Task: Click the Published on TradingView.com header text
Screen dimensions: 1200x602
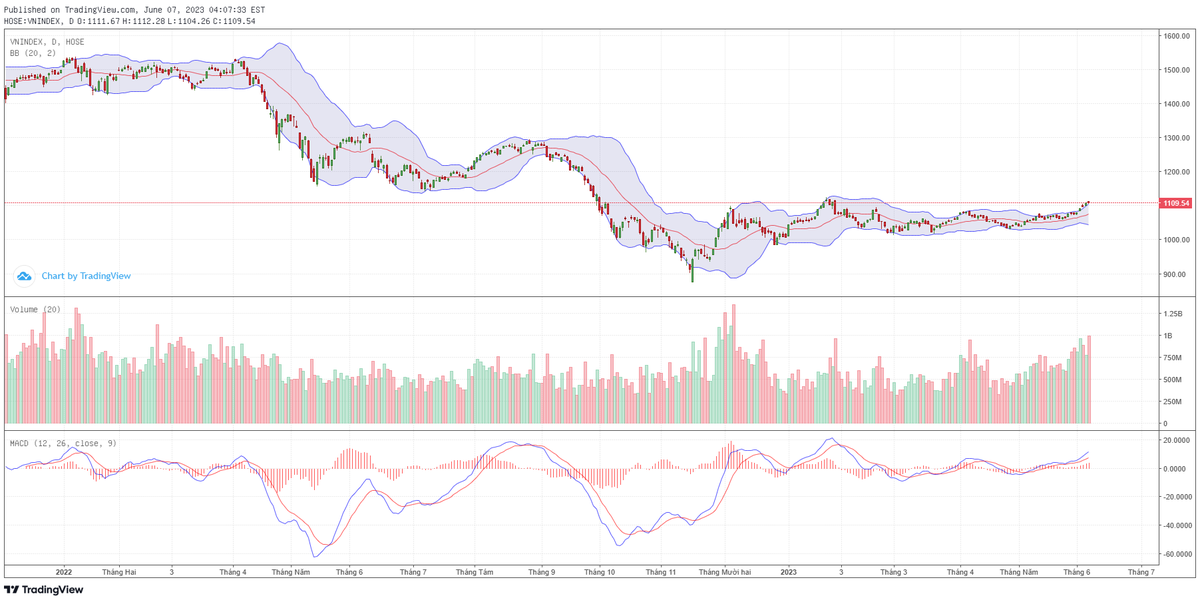Action: (136, 9)
